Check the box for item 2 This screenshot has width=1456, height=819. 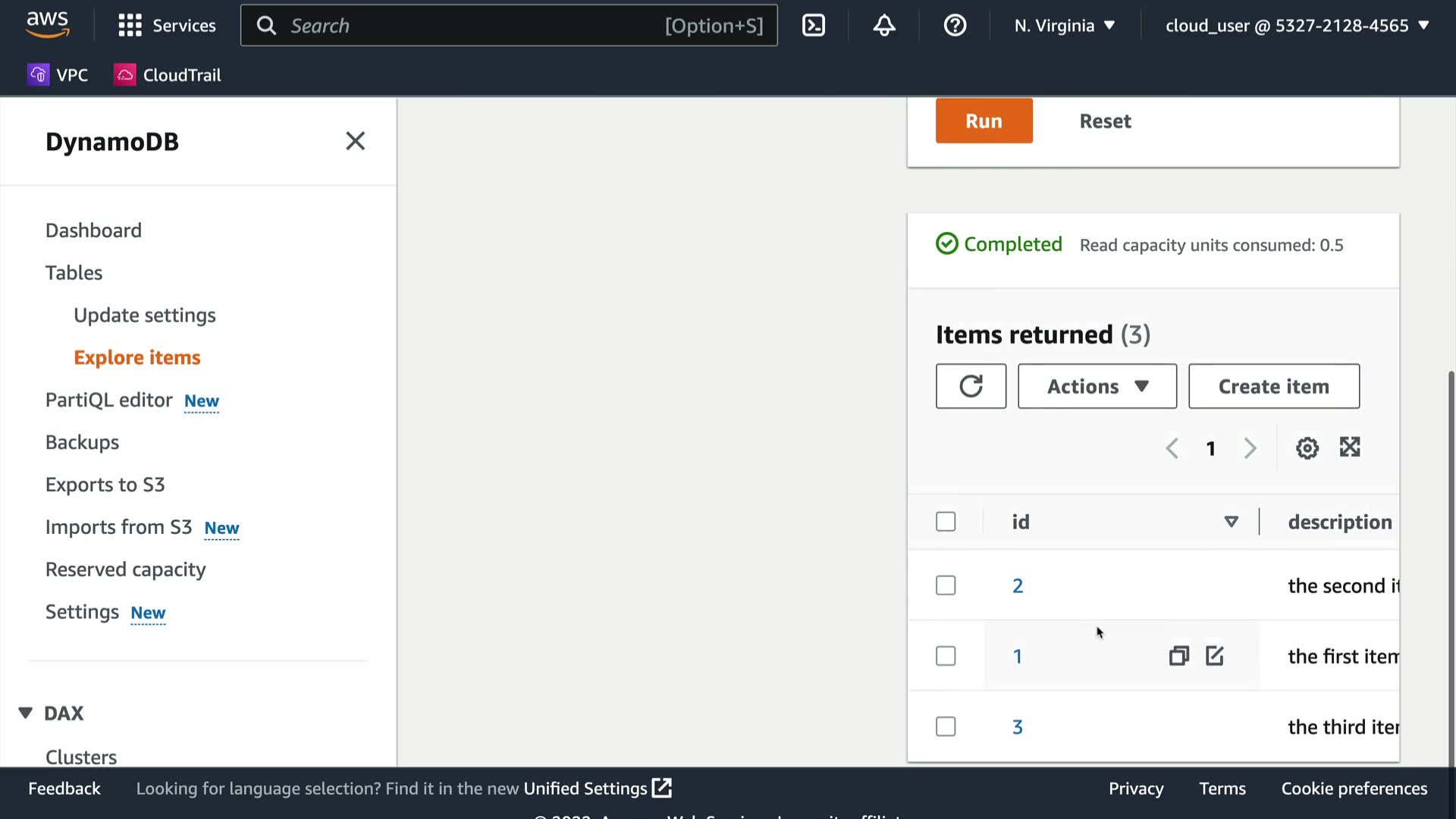coord(946,585)
